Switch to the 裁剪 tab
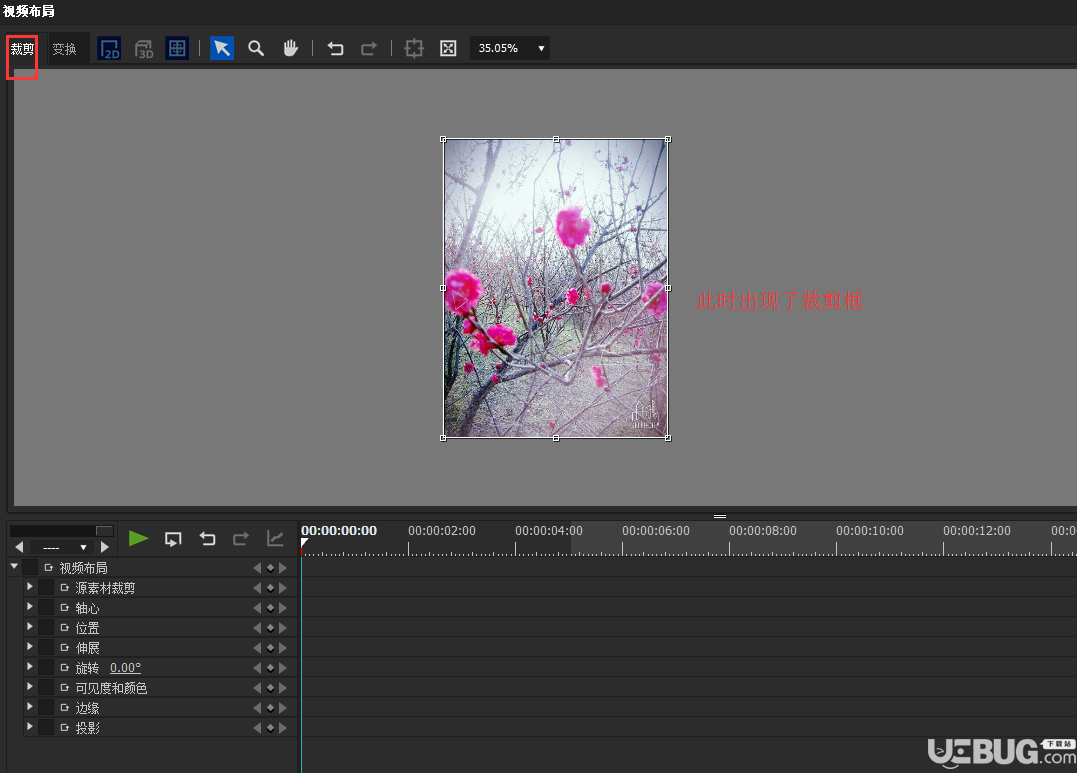The image size is (1077, 773). tap(22, 49)
